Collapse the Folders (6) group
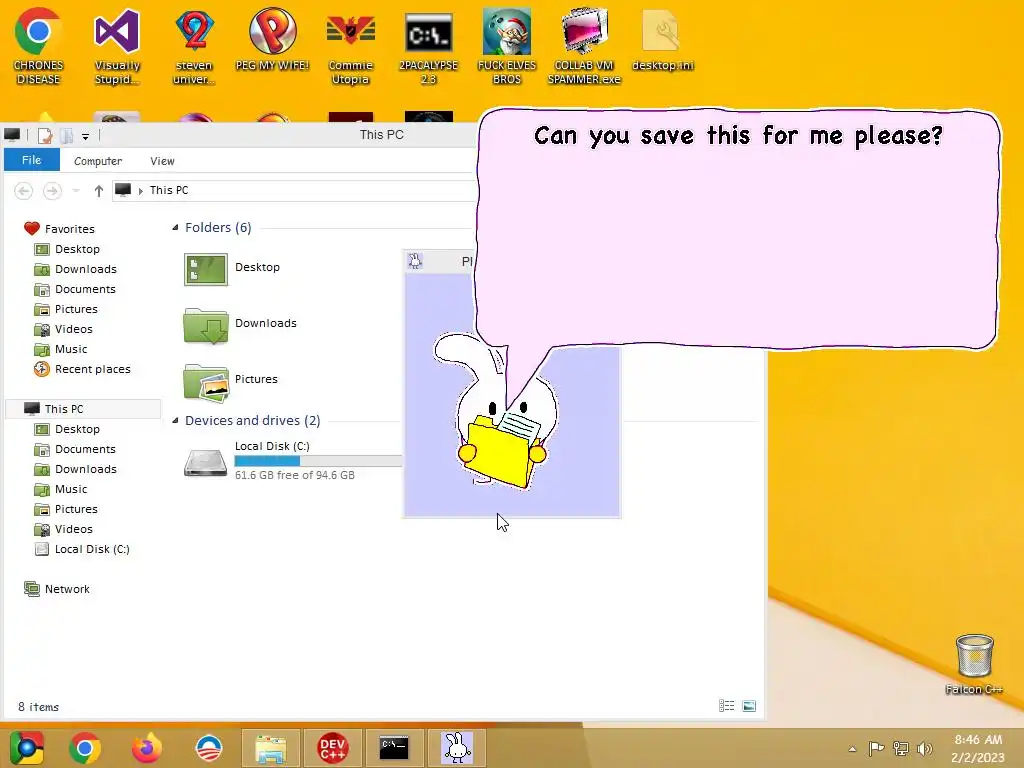Screen dimensions: 1024x768 [175, 228]
